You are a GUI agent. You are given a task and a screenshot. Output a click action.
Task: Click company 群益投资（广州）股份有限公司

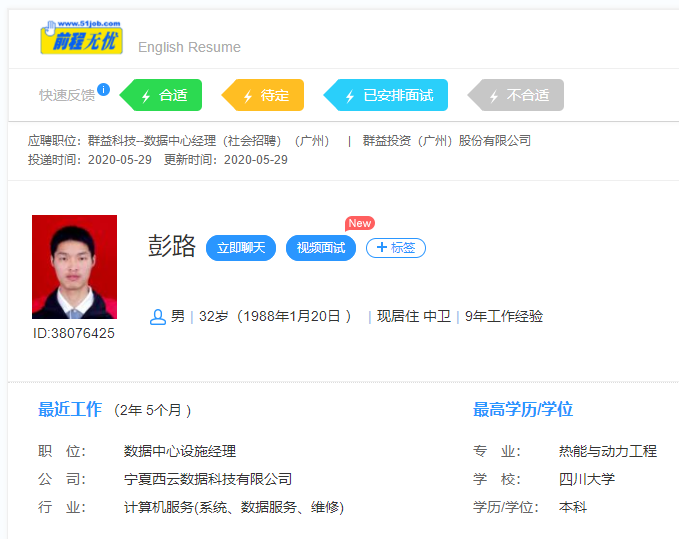tap(447, 141)
